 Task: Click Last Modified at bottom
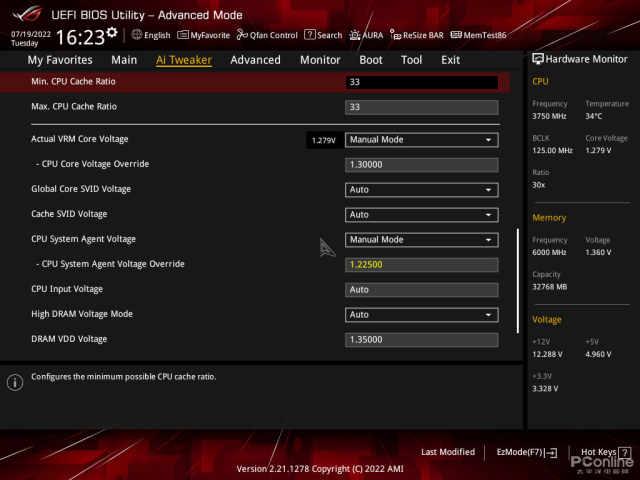[448, 452]
